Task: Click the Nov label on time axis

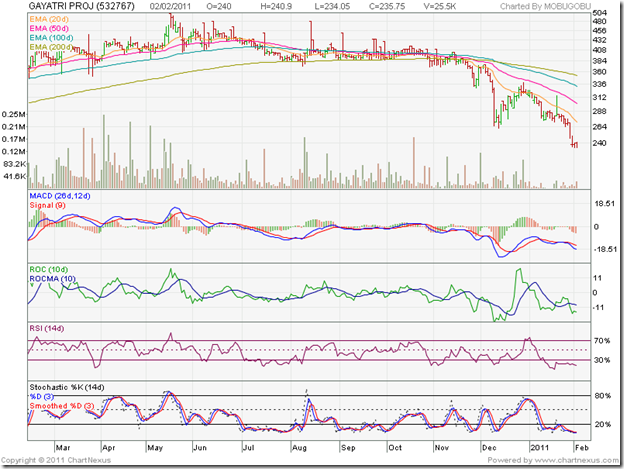Action: (x=442, y=448)
